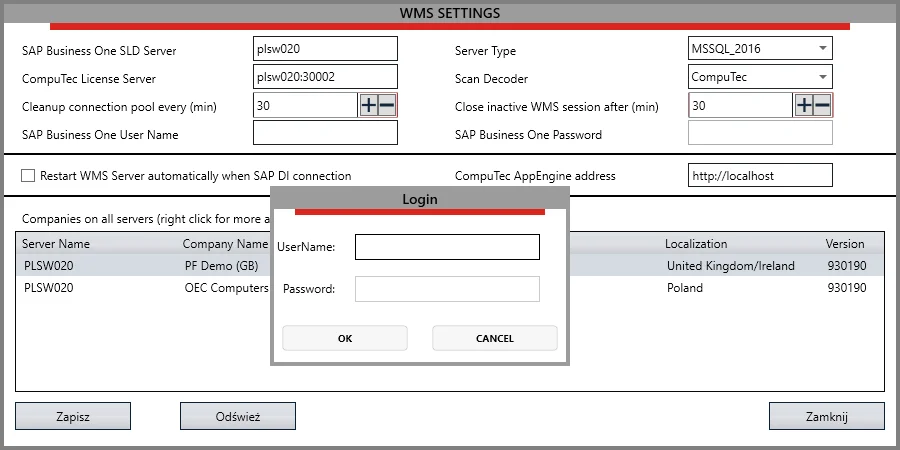The height and width of the screenshot is (450, 900).
Task: Sort by Server Name column header
Action: pyautogui.click(x=56, y=243)
